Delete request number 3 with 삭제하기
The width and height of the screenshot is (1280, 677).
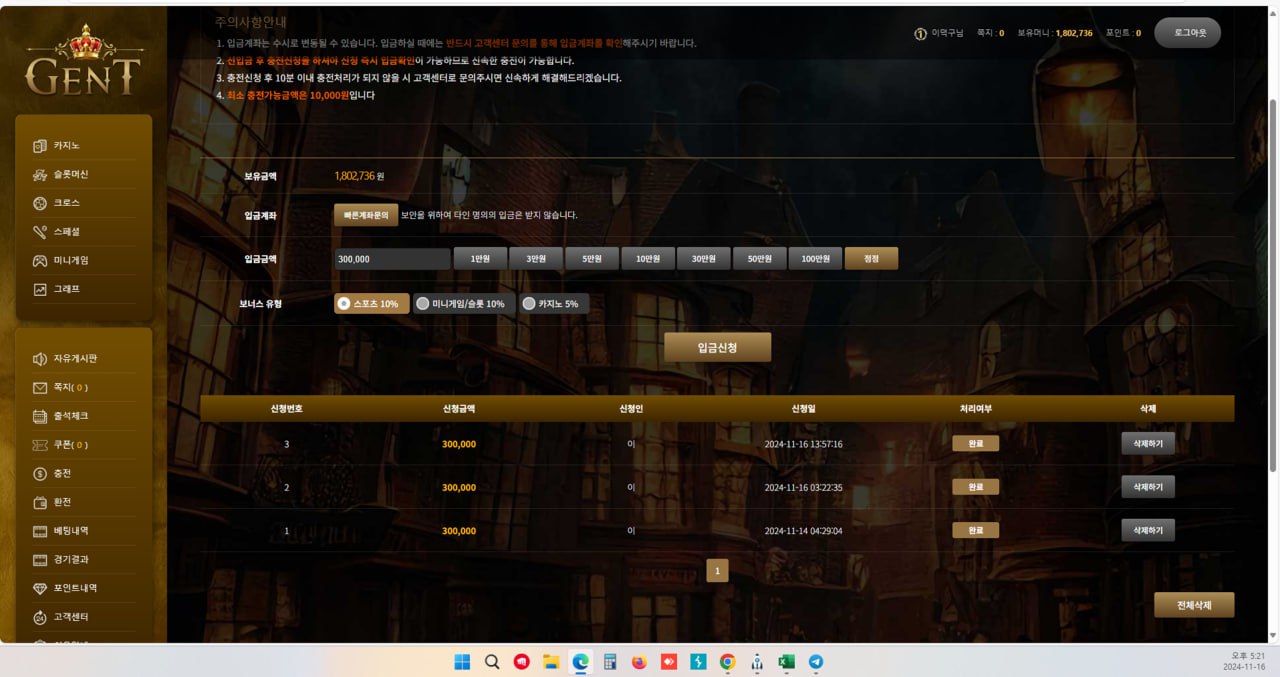tap(1147, 444)
